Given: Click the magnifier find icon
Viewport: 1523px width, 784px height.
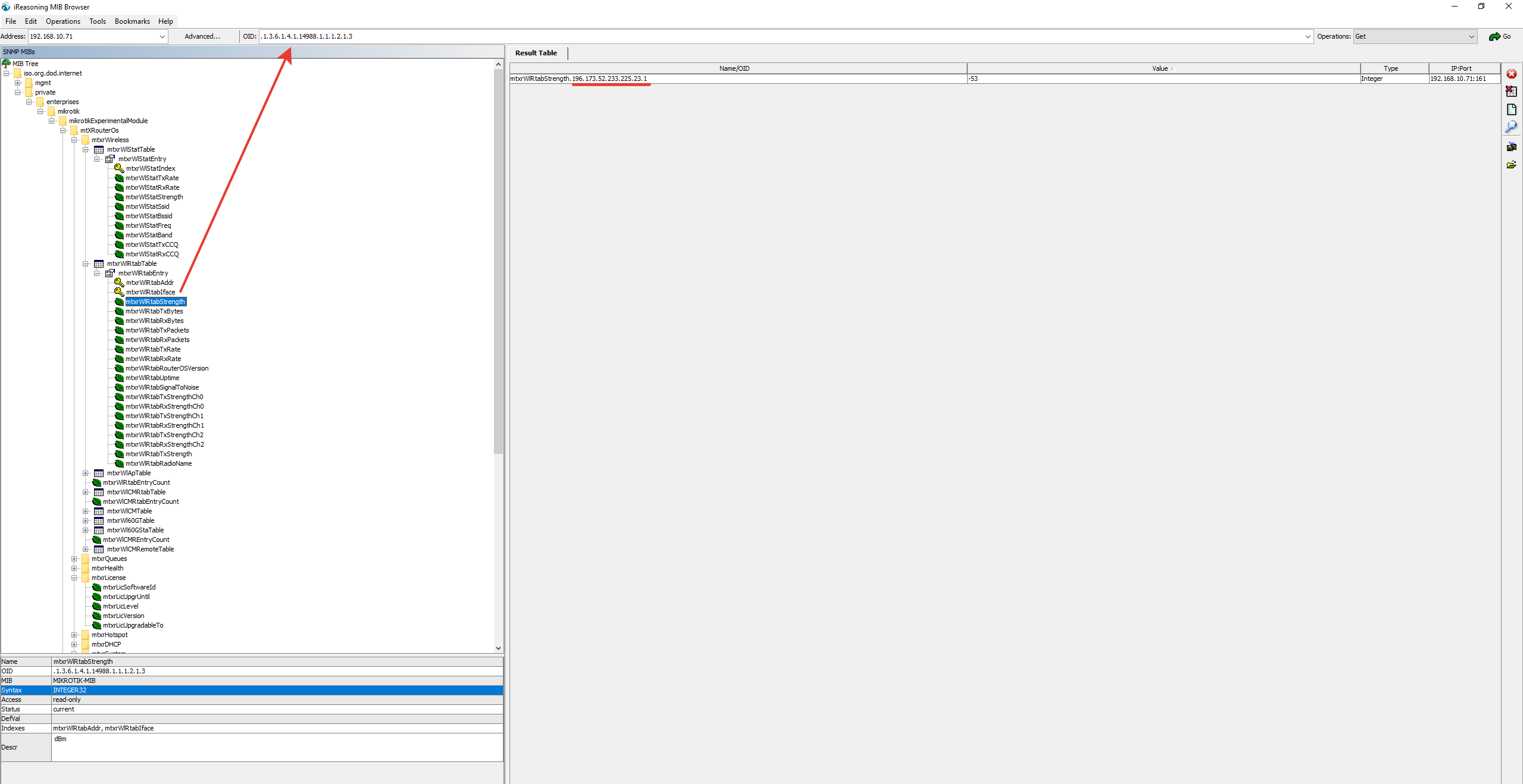Looking at the screenshot, I should (x=1511, y=127).
